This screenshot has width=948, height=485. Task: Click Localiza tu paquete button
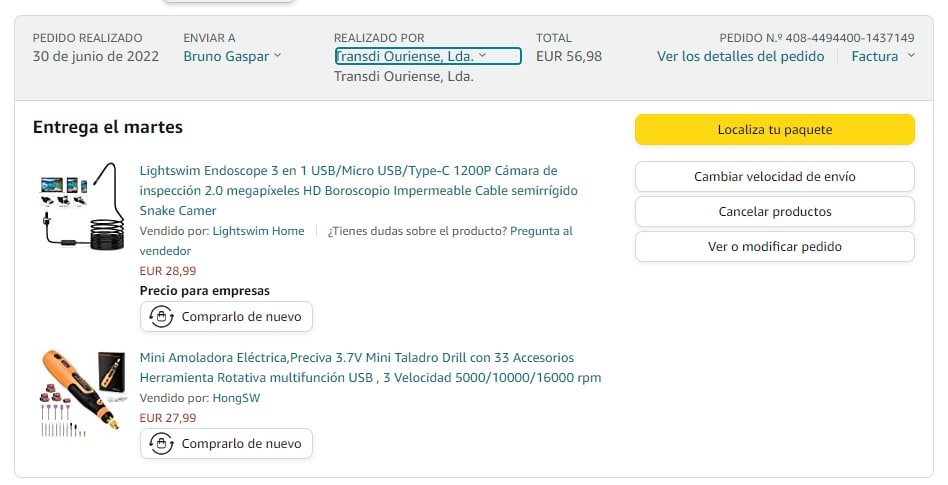tap(774, 130)
